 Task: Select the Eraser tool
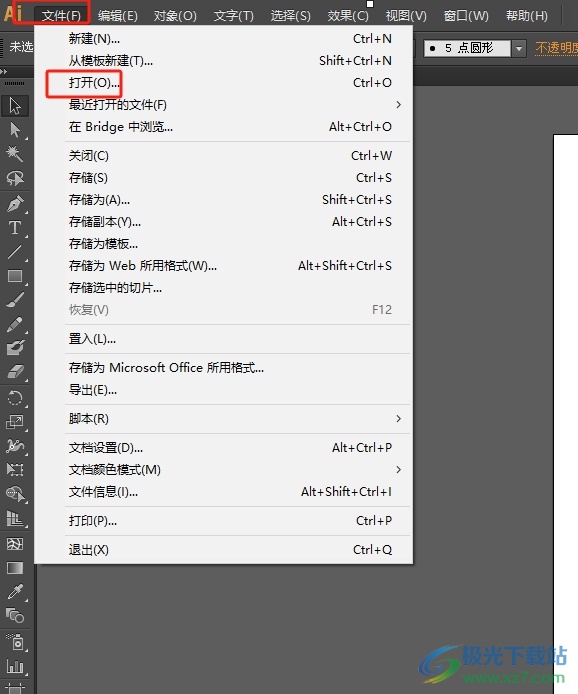[15, 371]
